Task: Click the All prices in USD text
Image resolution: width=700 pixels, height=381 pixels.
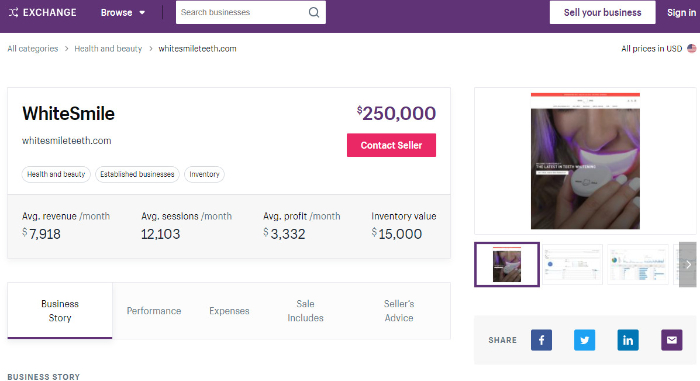Action: [x=651, y=49]
